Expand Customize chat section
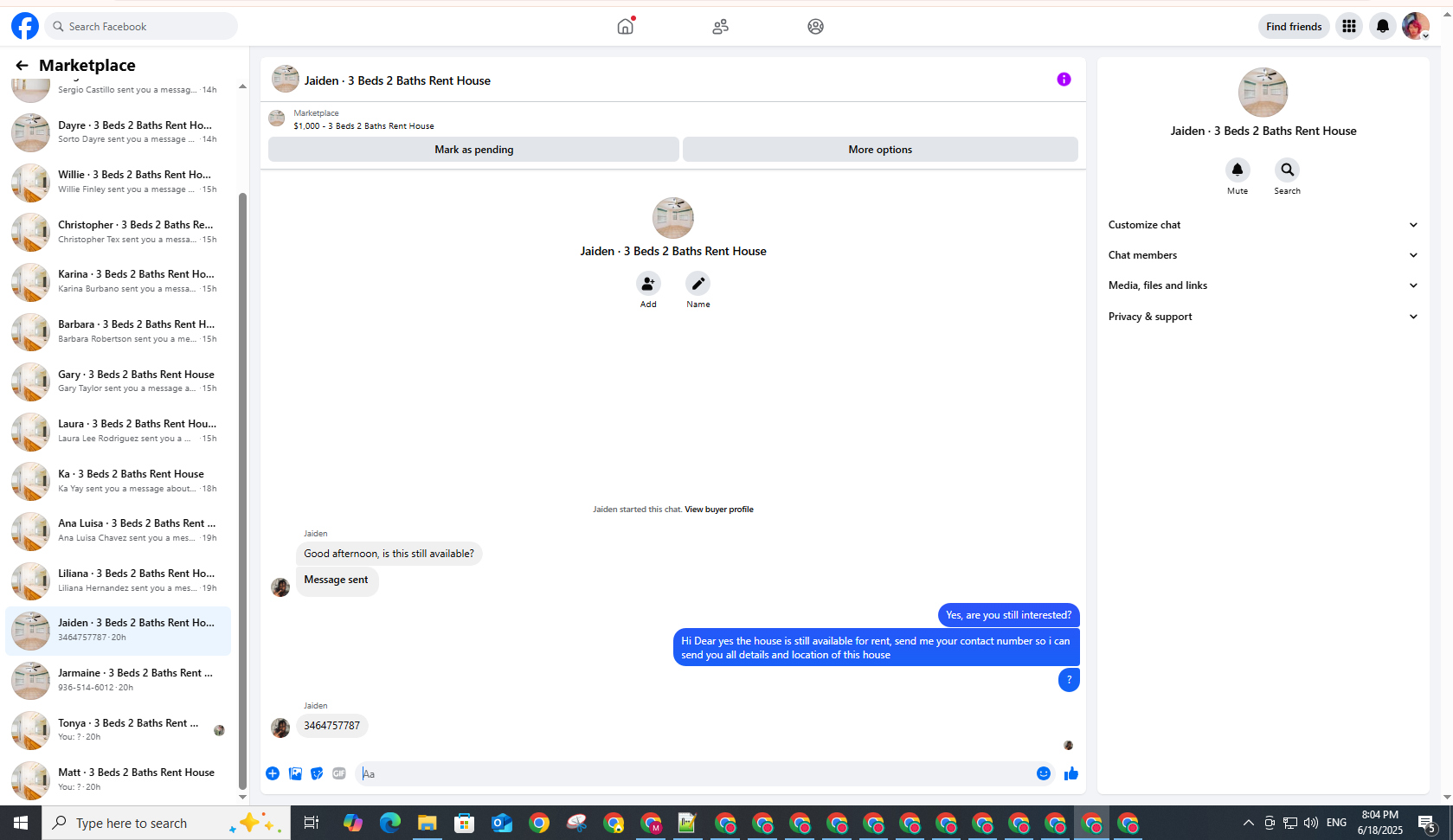This screenshot has width=1453, height=840. tap(1263, 225)
